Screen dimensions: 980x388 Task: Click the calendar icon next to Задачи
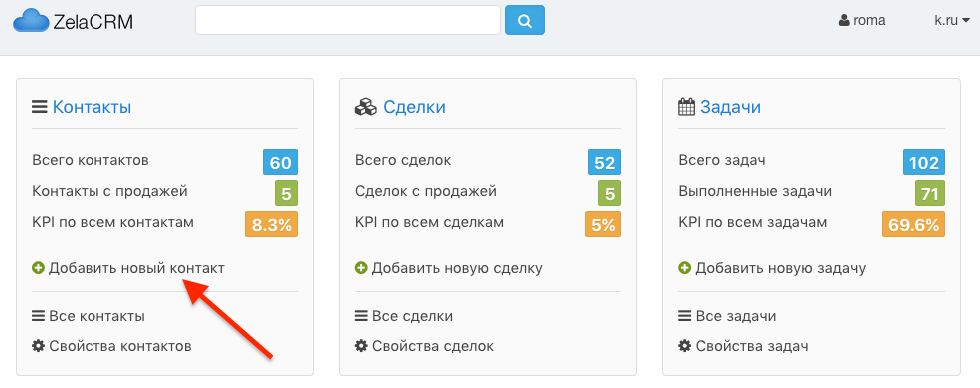[687, 107]
